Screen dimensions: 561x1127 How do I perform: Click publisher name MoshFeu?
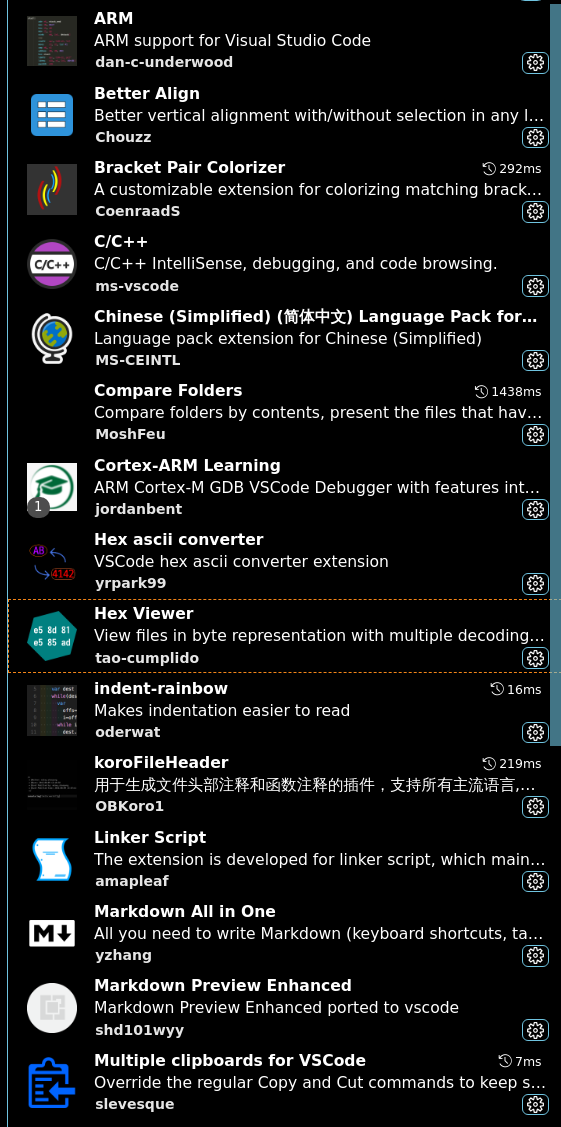130,434
